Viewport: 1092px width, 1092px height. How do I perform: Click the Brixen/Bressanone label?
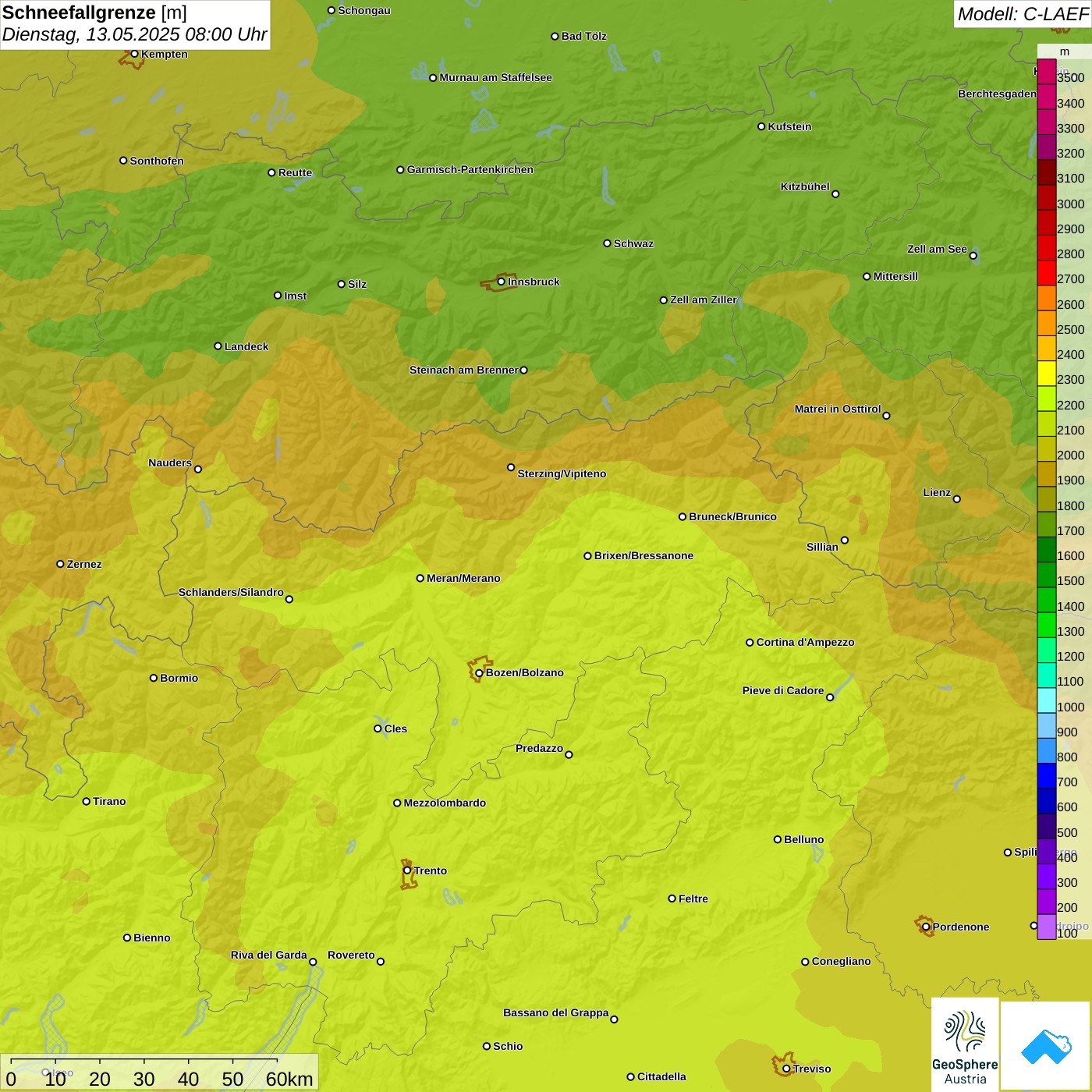[643, 555]
